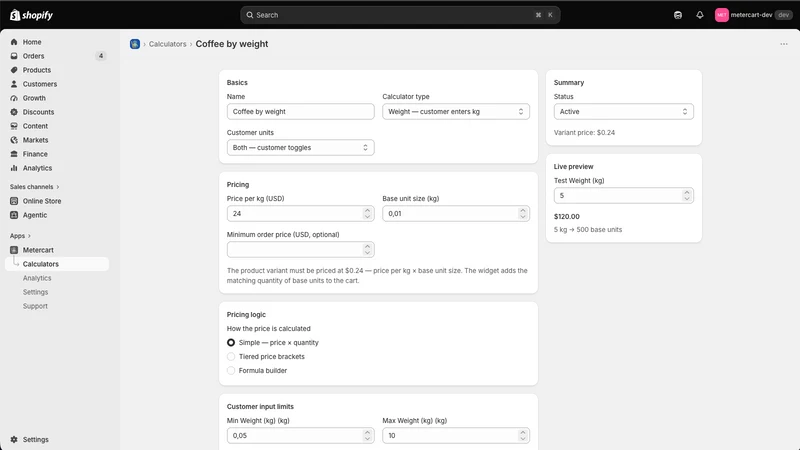The width and height of the screenshot is (800, 450).
Task: Expand Sales channels section
Action: 34,187
